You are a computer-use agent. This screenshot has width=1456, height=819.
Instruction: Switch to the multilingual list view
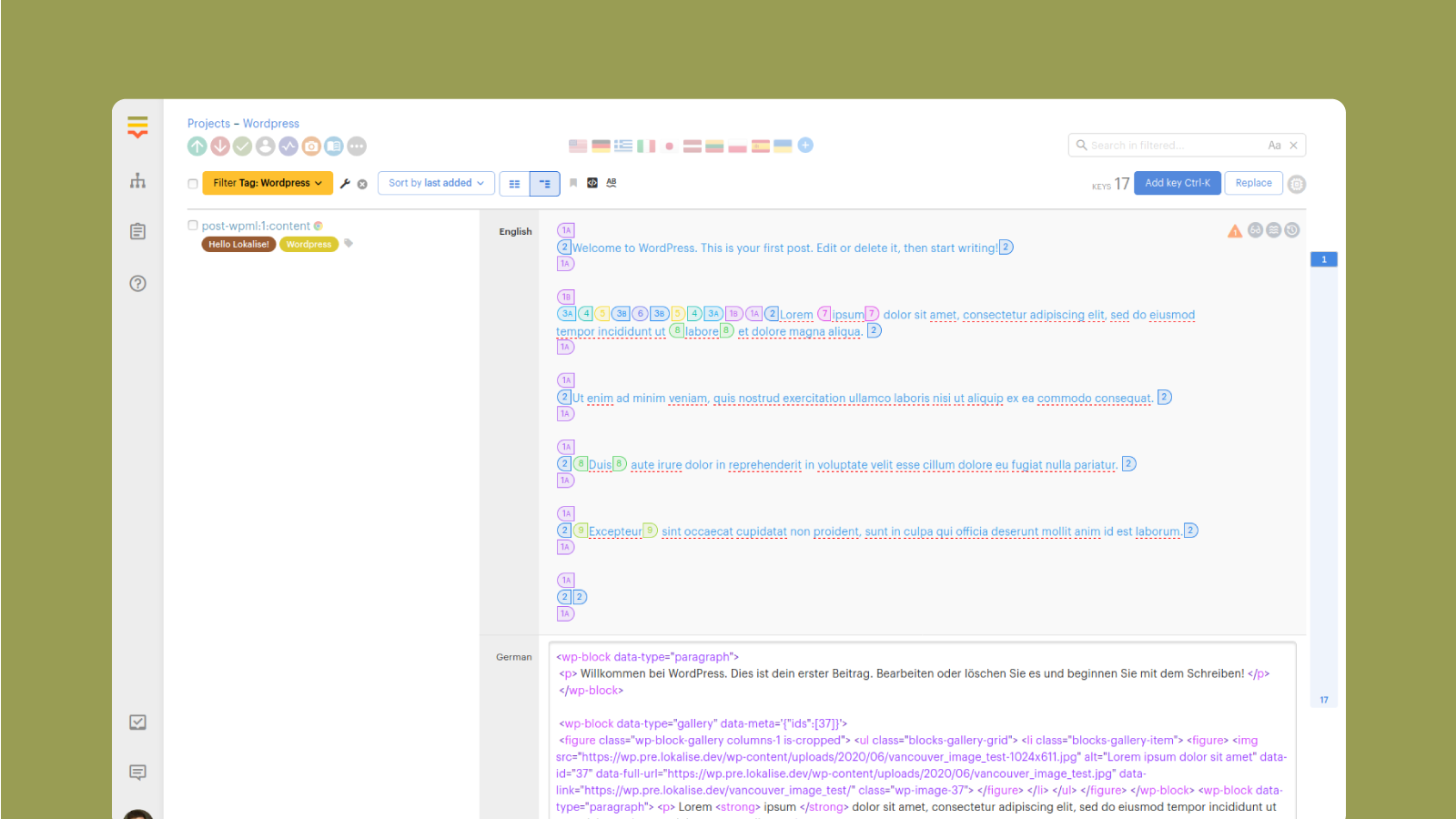click(x=545, y=183)
